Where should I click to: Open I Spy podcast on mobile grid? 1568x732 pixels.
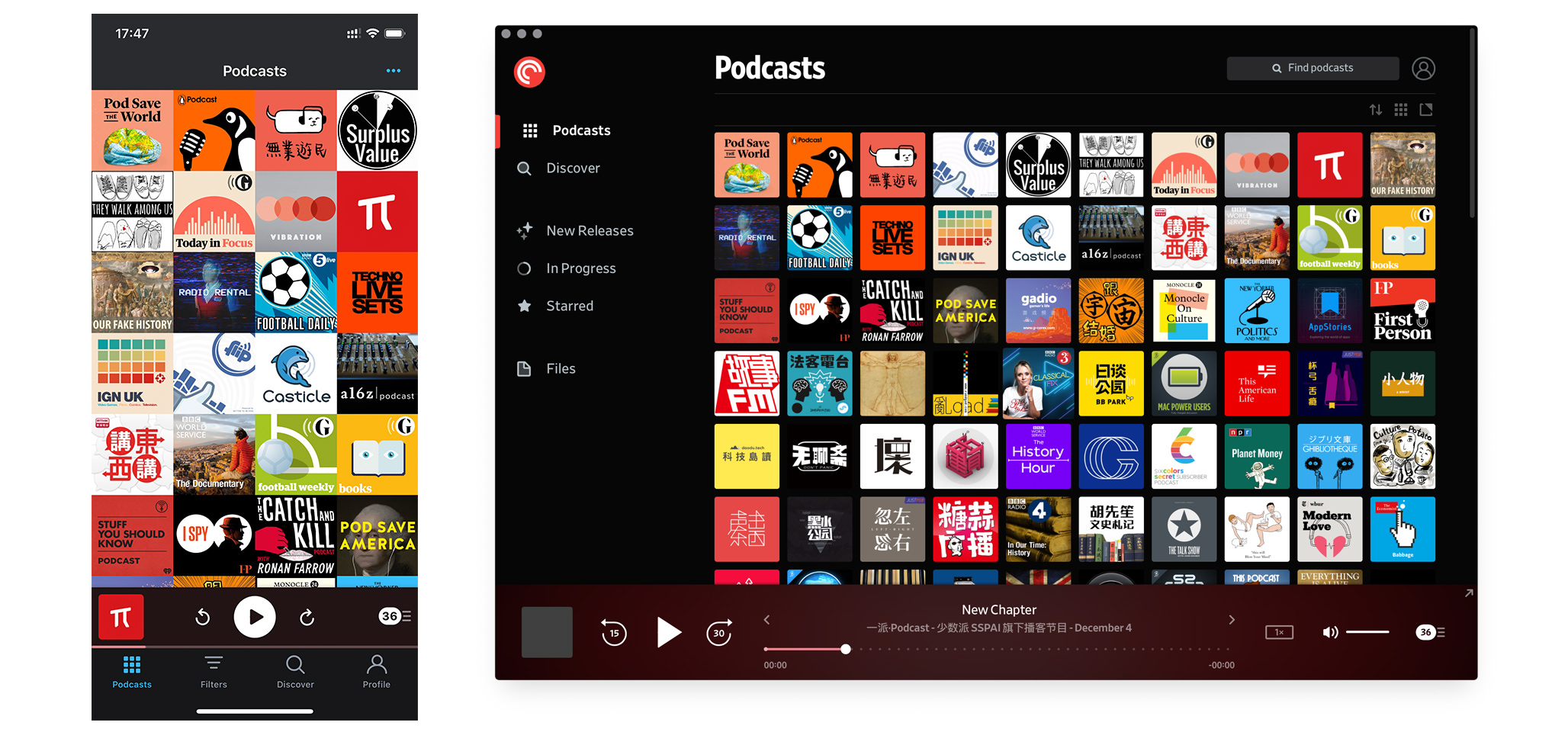(214, 536)
